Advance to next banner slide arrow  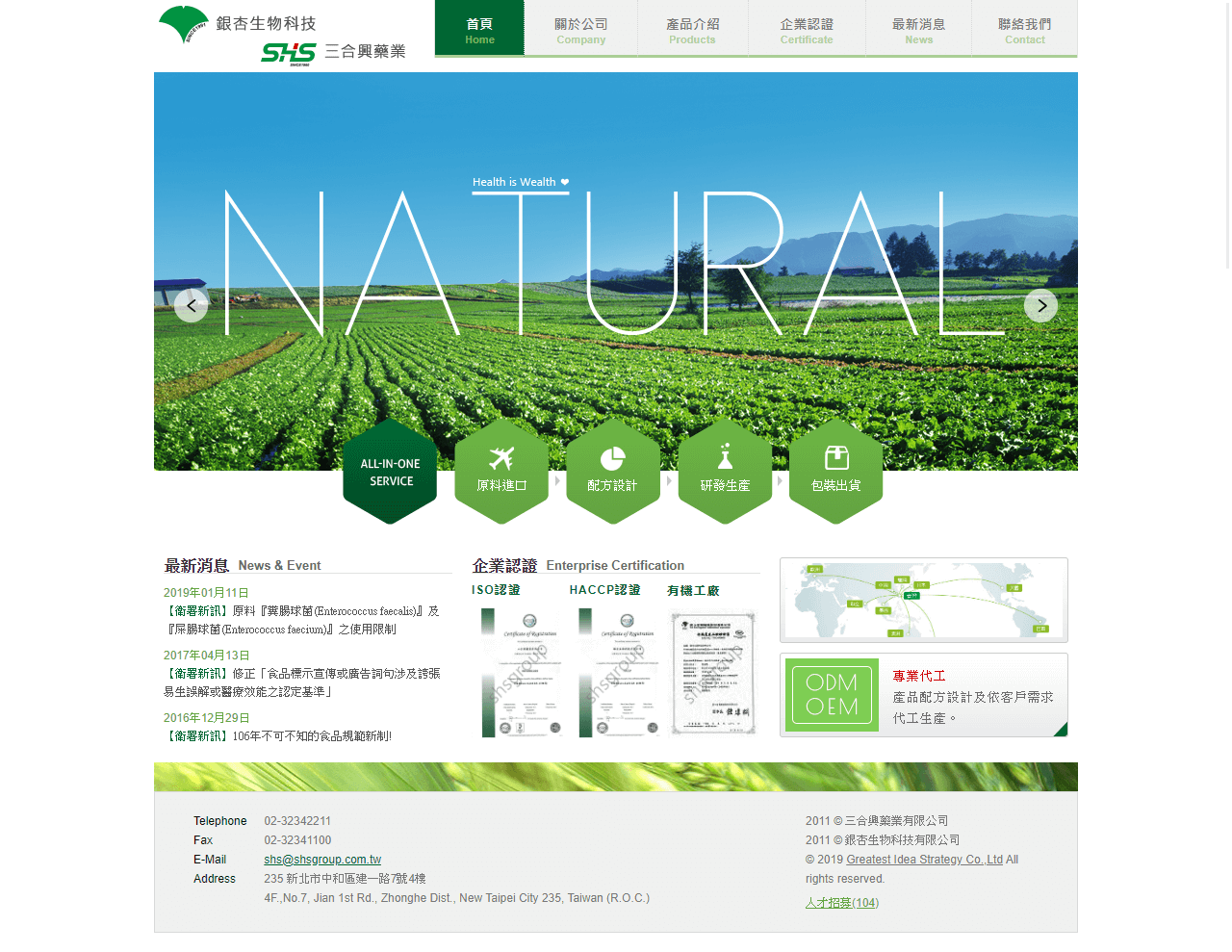pyautogui.click(x=1040, y=305)
